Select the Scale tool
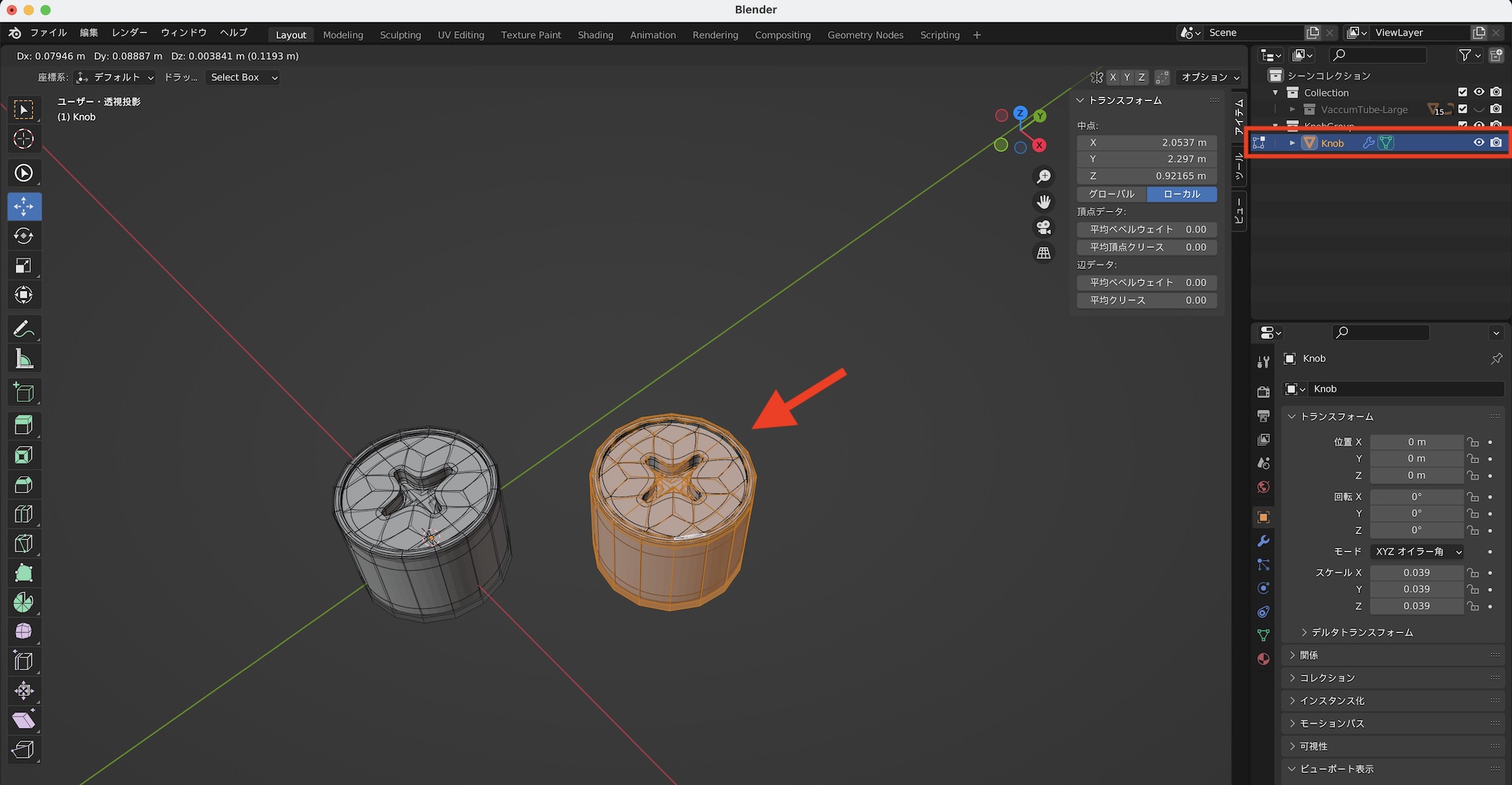 coord(23,265)
